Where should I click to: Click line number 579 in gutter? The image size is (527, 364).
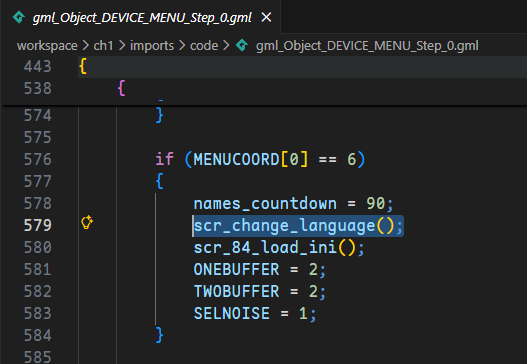tap(38, 226)
